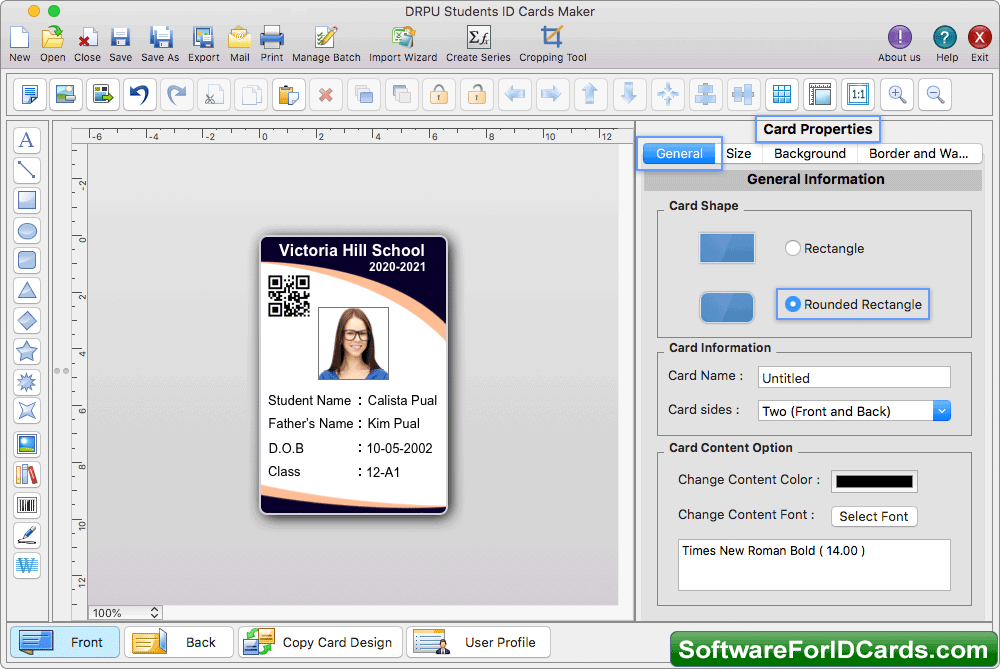Zoom out on the canvas
Image resolution: width=1000 pixels, height=669 pixels.
(936, 95)
